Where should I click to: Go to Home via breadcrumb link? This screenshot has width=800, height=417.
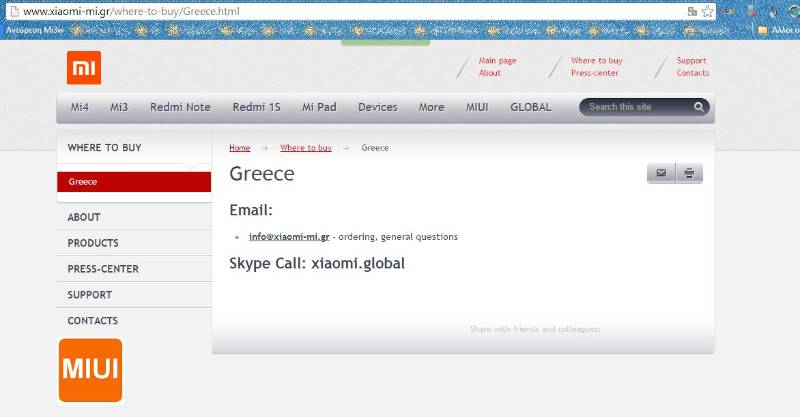(240, 148)
